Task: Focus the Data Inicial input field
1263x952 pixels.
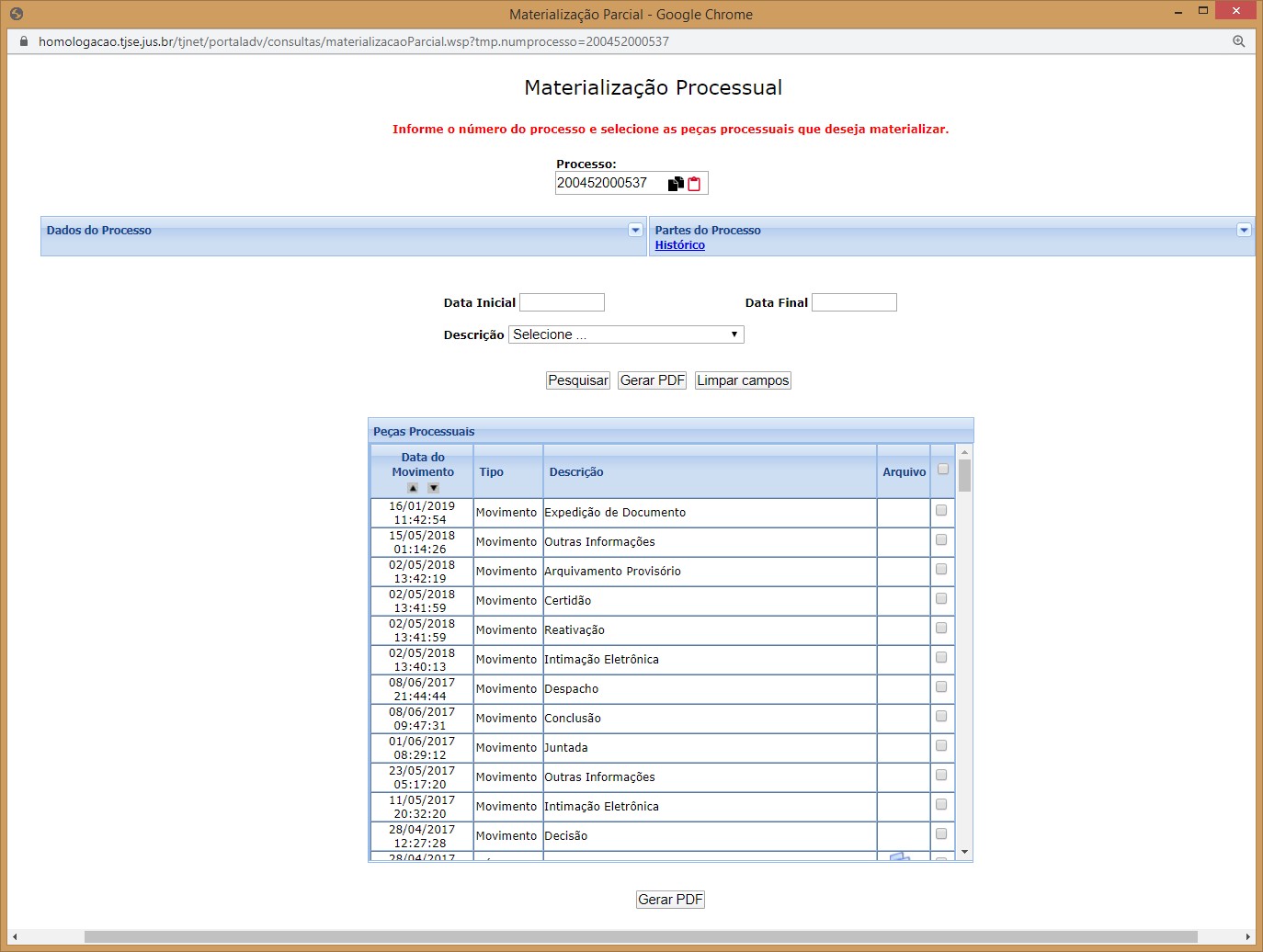Action: click(562, 302)
